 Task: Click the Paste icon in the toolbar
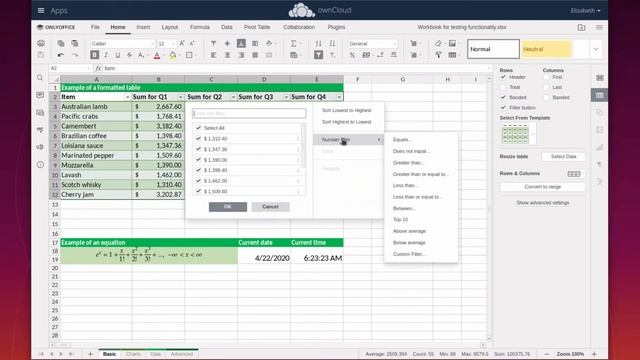click(x=75, y=43)
